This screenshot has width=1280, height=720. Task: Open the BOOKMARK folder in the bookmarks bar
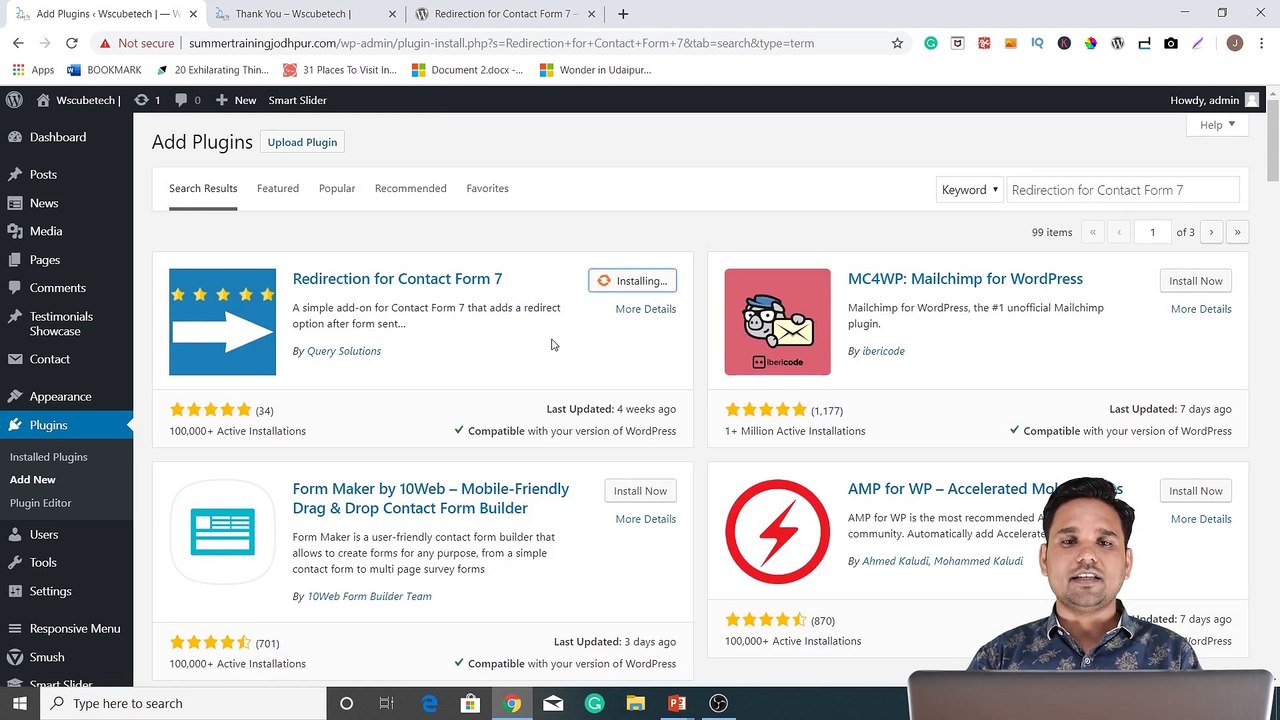pyautogui.click(x=104, y=70)
